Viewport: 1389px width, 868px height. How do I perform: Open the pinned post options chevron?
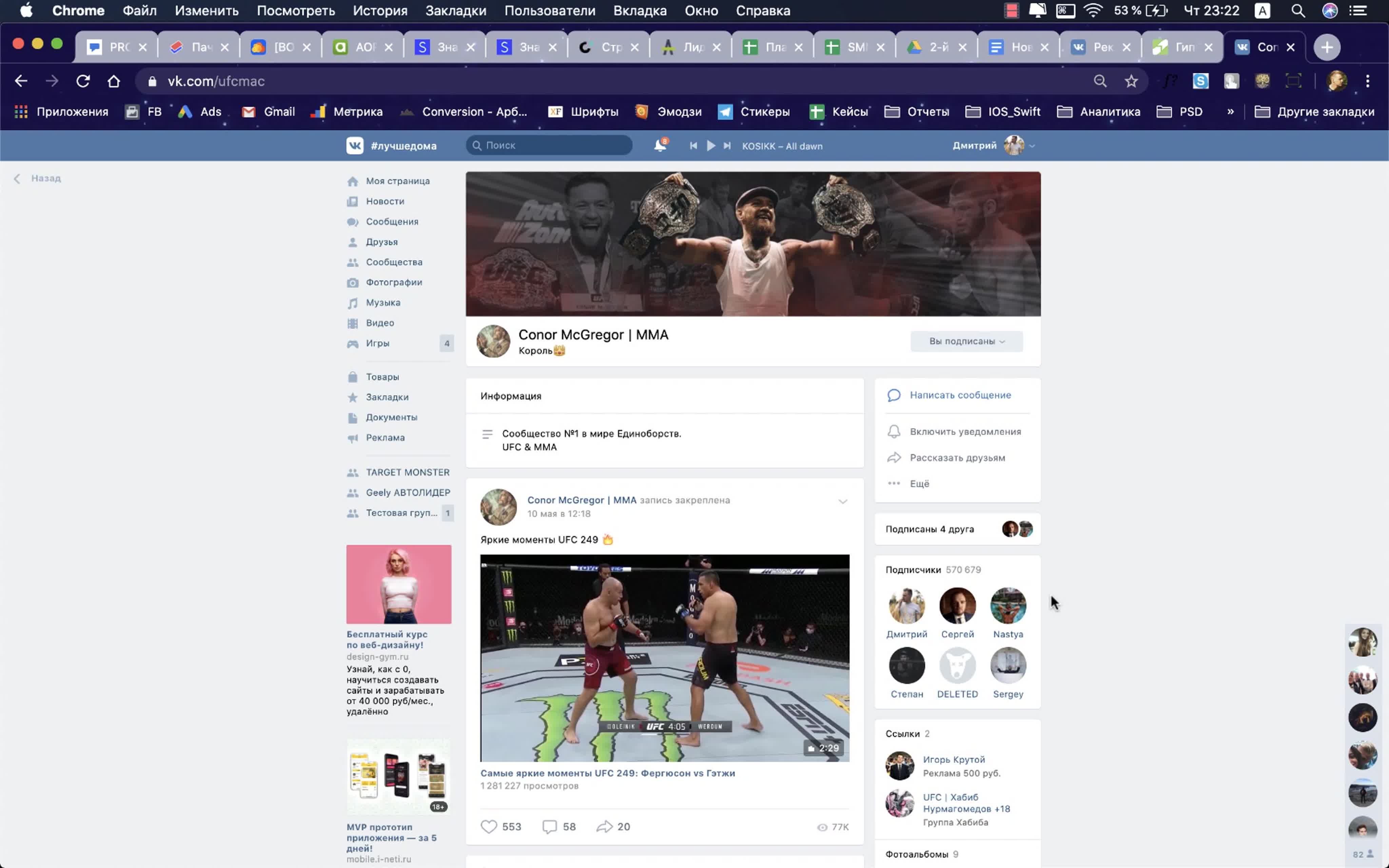[843, 501]
